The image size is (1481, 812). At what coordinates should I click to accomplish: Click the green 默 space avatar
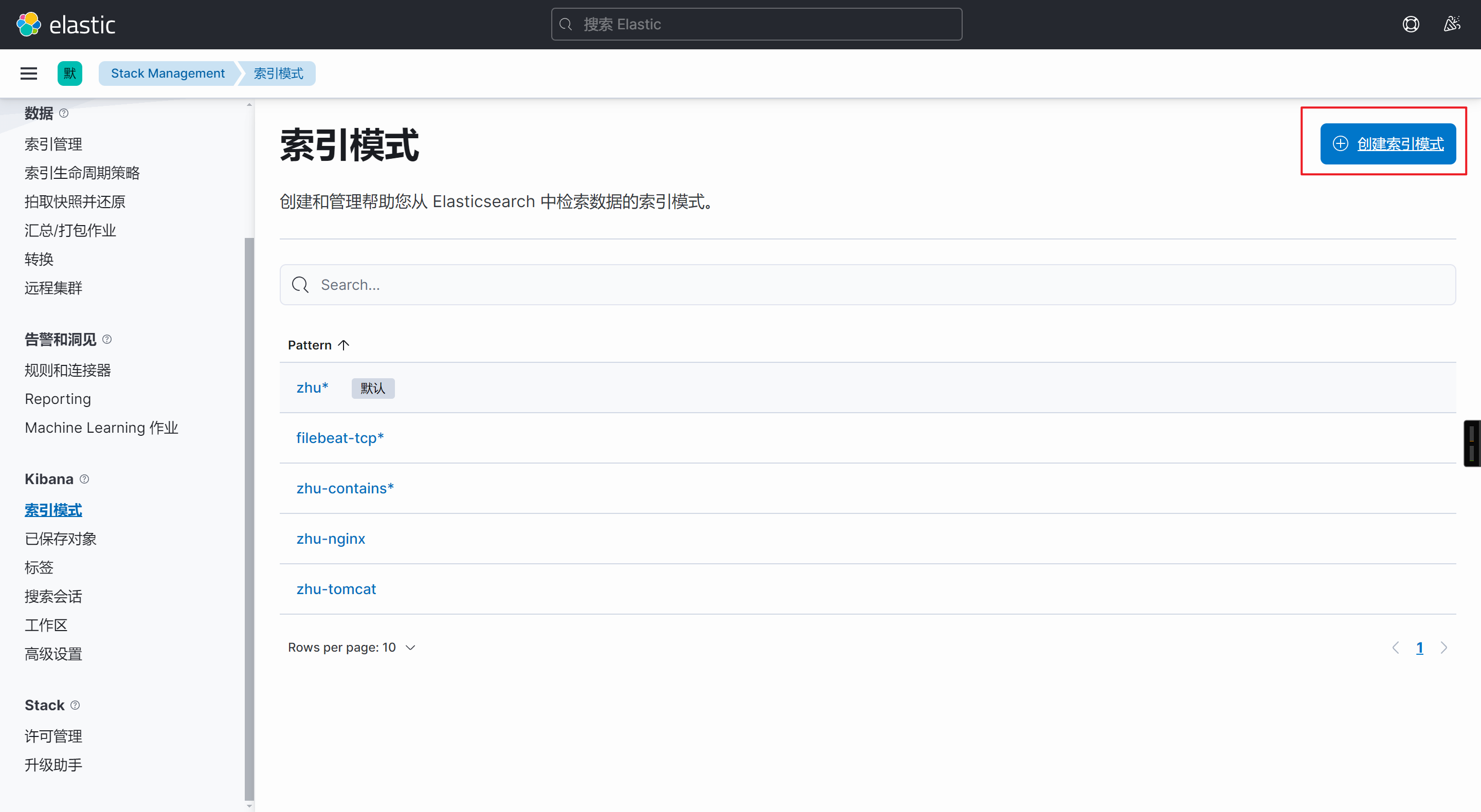click(69, 73)
